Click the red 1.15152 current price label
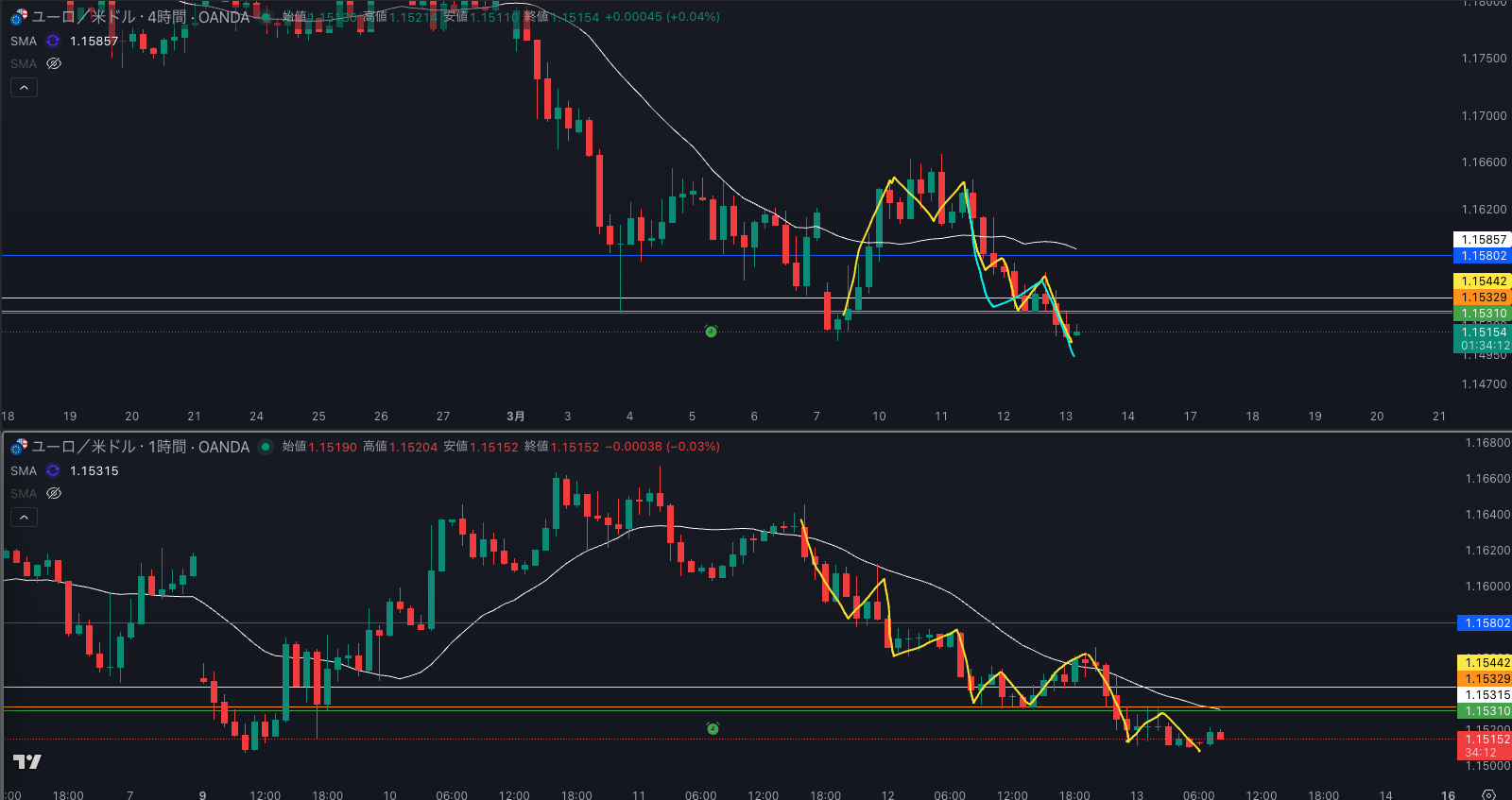The width and height of the screenshot is (1512, 800). click(1483, 739)
